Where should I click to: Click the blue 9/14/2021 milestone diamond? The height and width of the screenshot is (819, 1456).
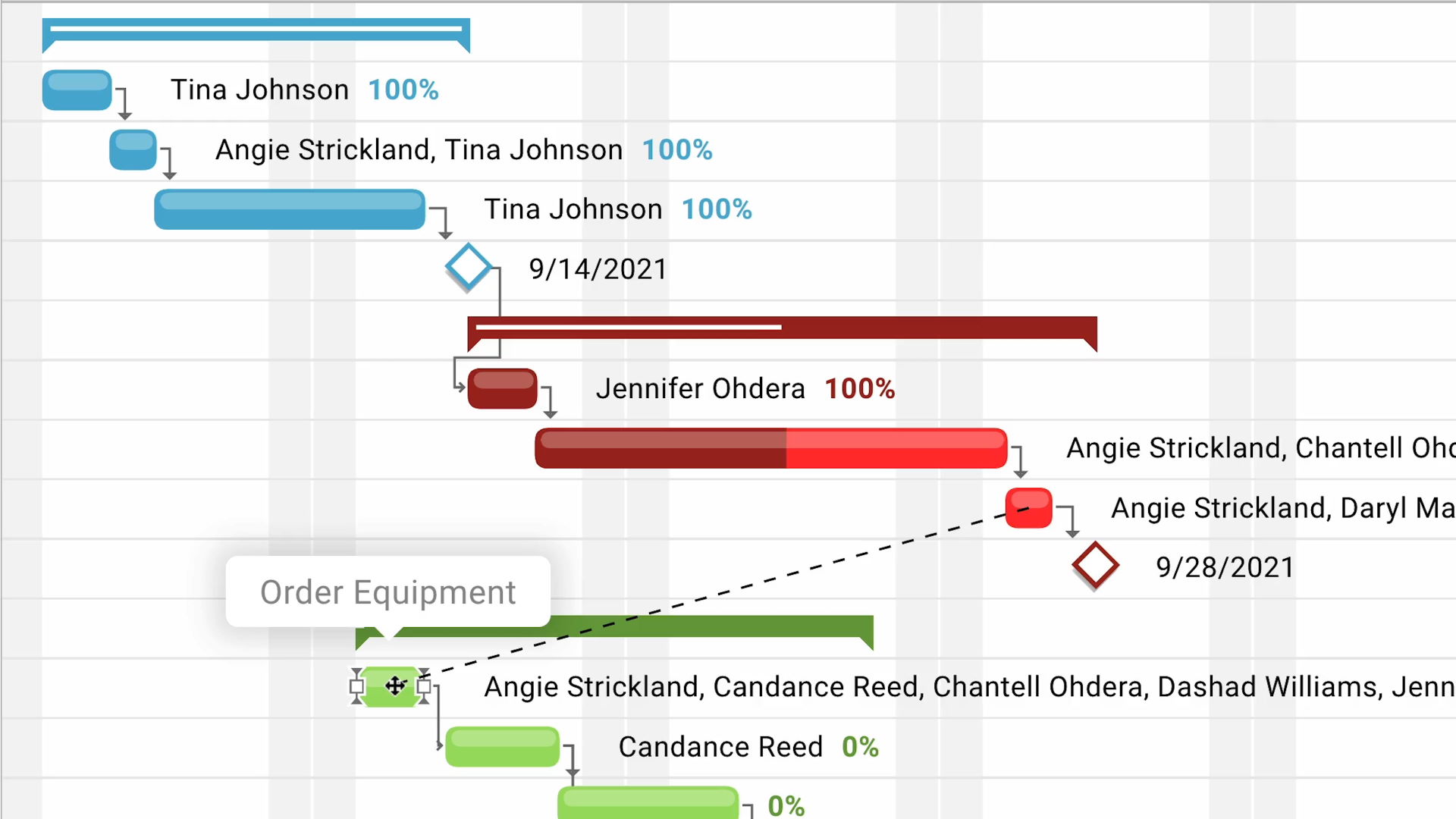468,267
